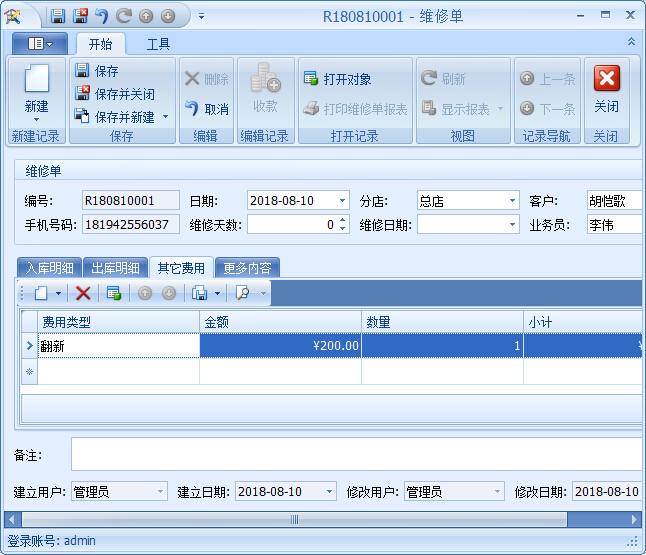The width and height of the screenshot is (646, 555).
Task: Click the undo arrow in the quick access toolbar
Action: click(x=101, y=16)
